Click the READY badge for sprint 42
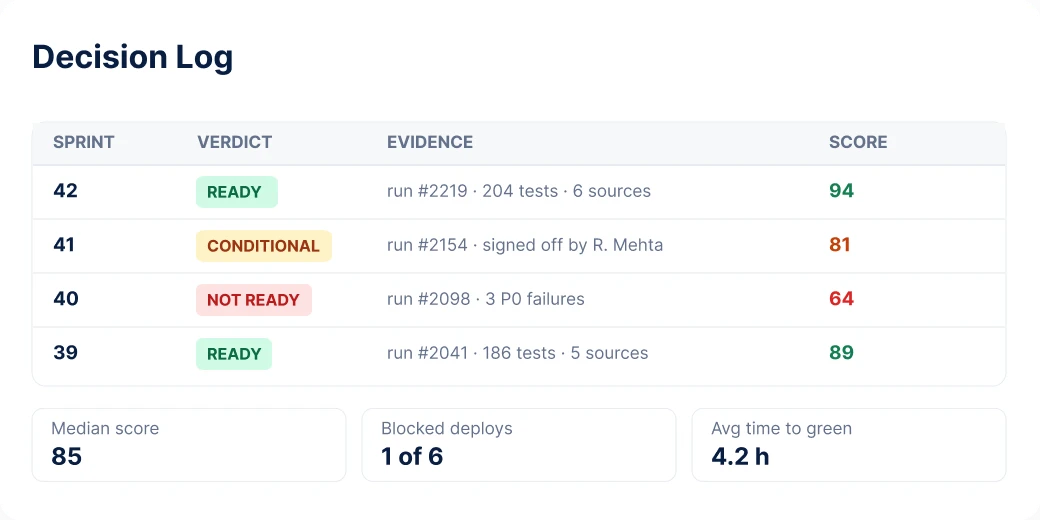This screenshot has width=1040, height=520. pos(237,192)
